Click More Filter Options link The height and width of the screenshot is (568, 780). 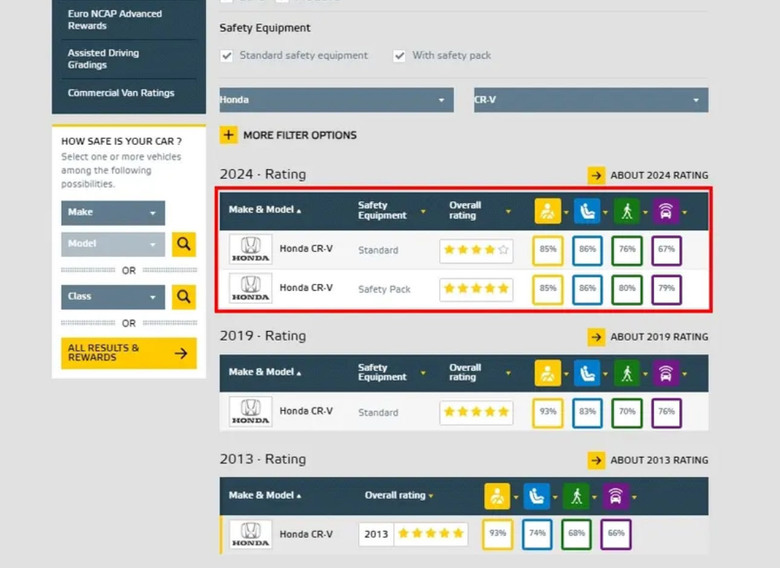point(300,135)
